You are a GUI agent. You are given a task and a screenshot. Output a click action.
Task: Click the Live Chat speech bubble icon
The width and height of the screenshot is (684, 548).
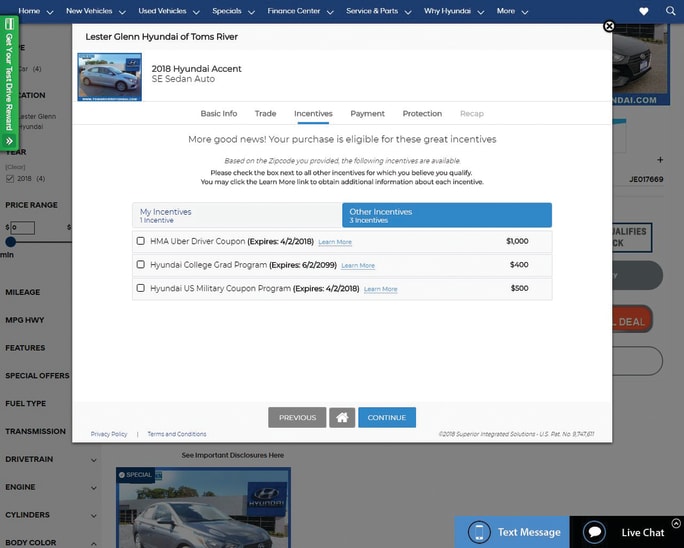coord(595,532)
